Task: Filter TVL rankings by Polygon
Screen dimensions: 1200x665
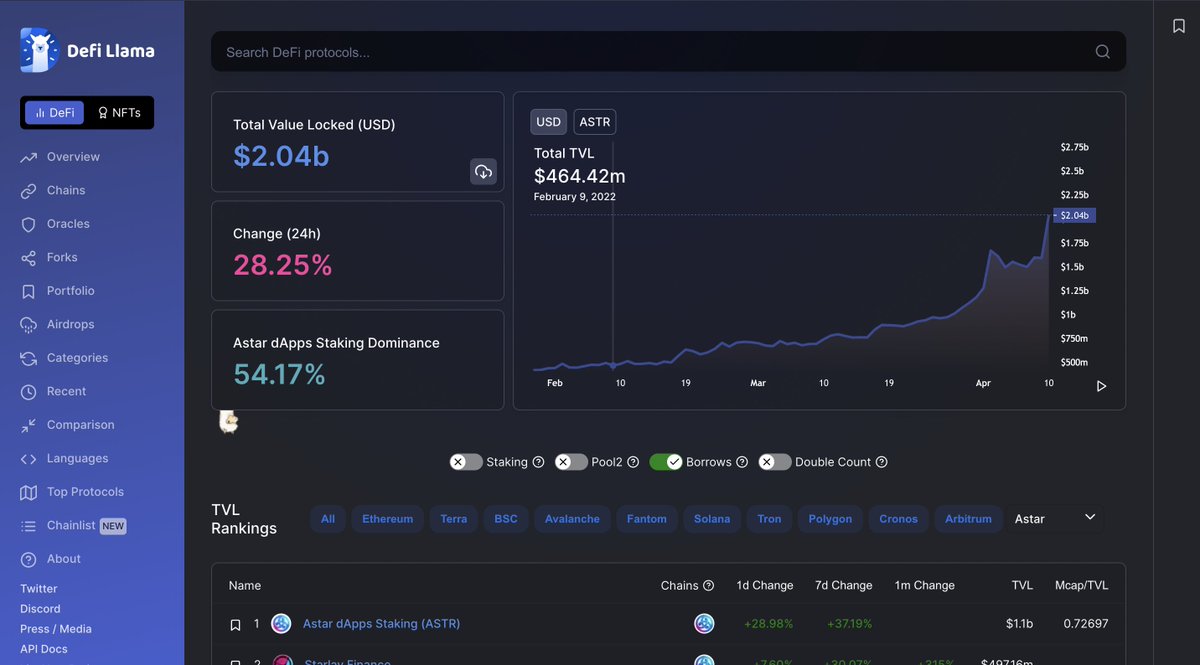Action: pos(830,519)
